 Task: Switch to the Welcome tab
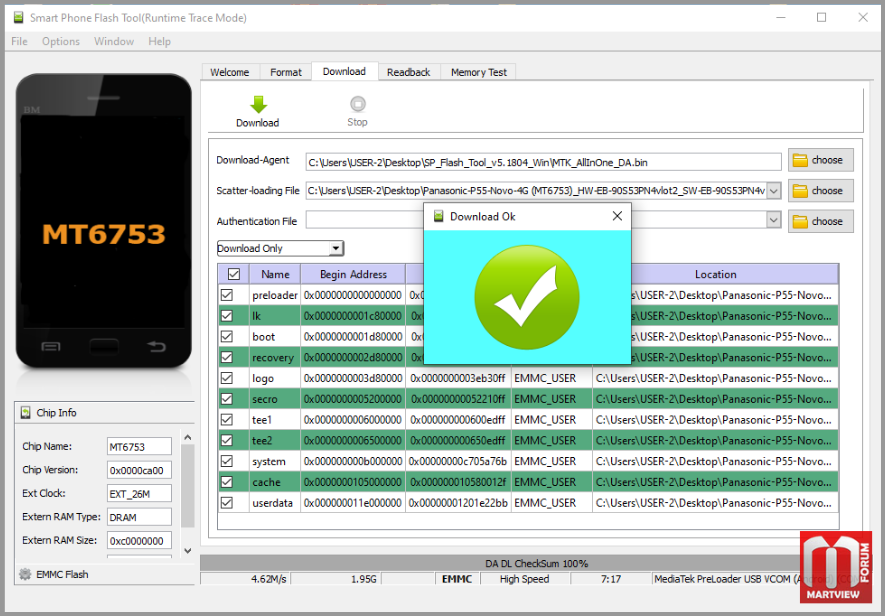click(x=230, y=72)
